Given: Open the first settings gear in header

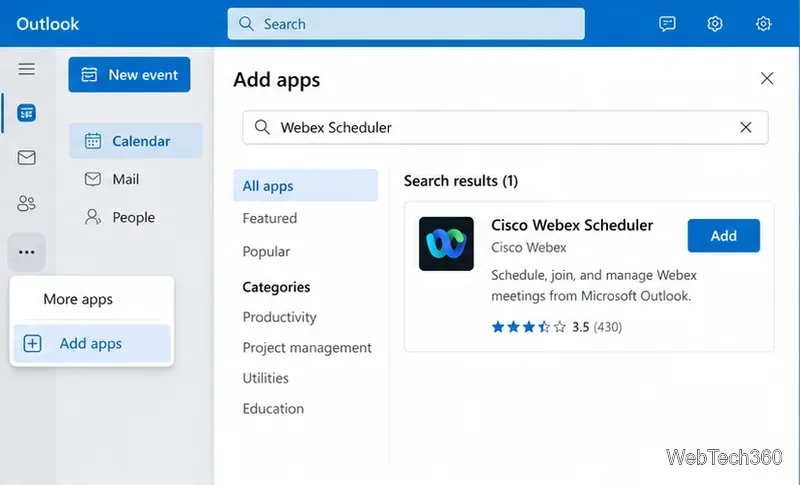Looking at the screenshot, I should [x=714, y=23].
